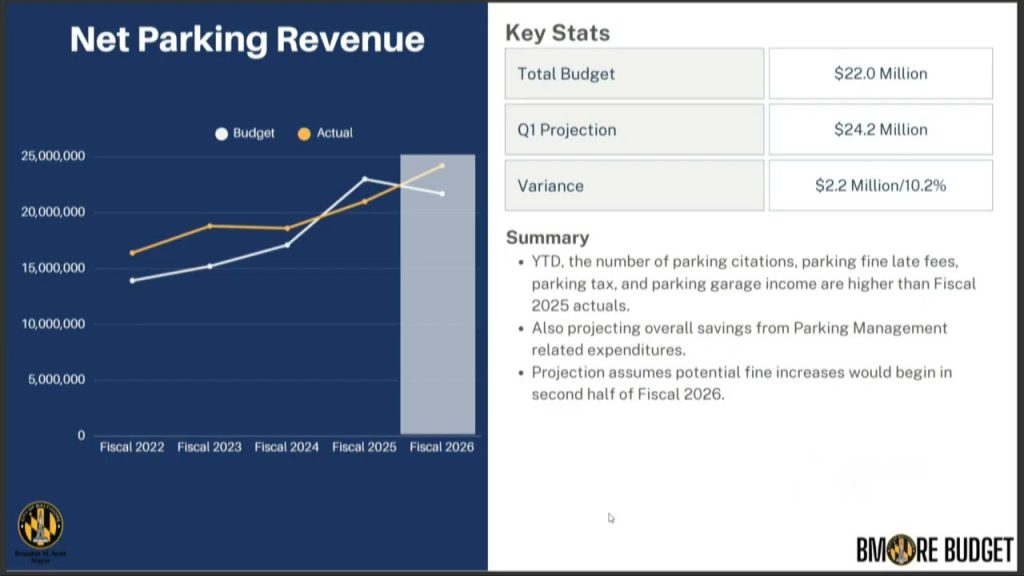This screenshot has width=1024, height=576.
Task: Select the orange Actual legend dot
Action: click(x=304, y=134)
